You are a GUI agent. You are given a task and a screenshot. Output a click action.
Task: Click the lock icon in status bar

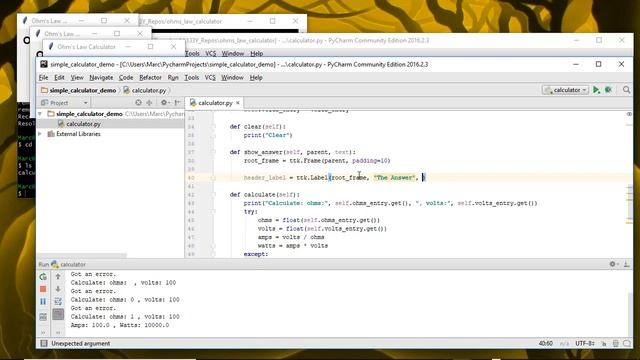603,344
